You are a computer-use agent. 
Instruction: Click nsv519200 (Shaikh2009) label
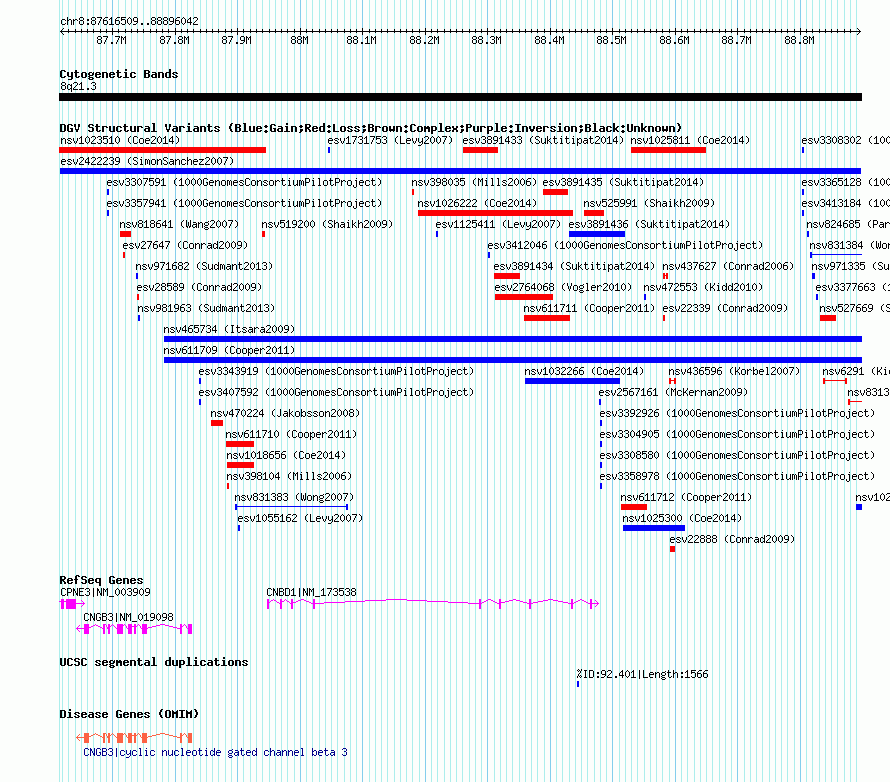[x=327, y=224]
